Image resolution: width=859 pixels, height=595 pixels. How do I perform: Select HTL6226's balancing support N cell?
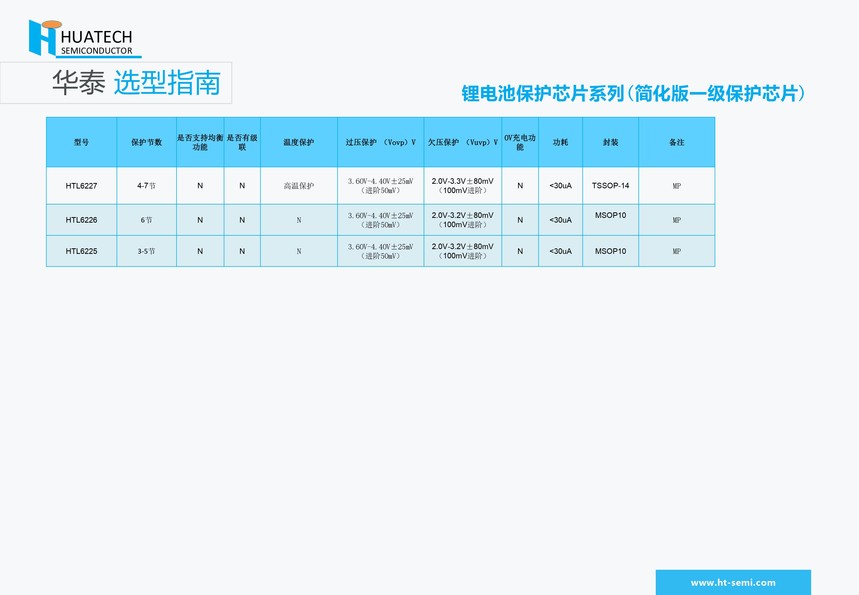pos(200,220)
